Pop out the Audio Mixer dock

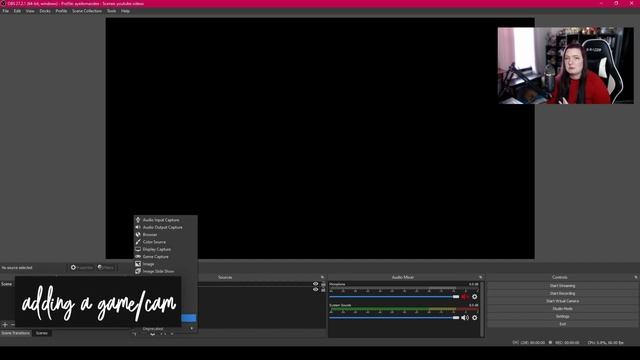[x=480, y=277]
